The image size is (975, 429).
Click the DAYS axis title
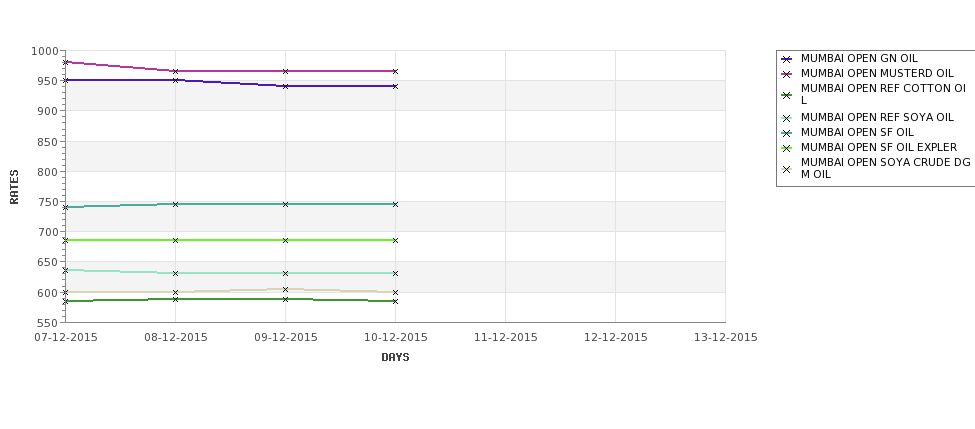point(395,357)
